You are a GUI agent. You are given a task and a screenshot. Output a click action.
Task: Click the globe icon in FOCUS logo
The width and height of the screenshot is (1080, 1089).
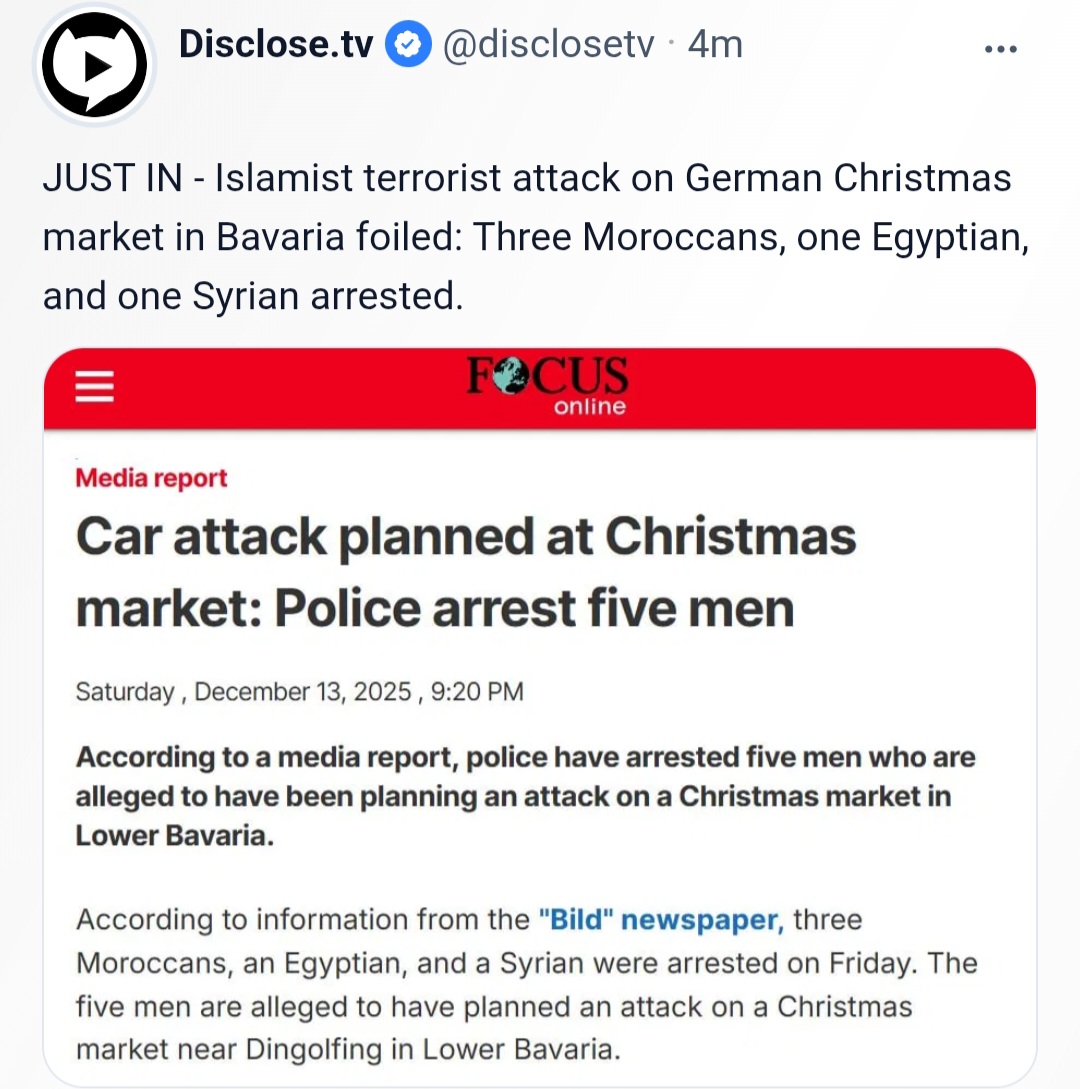click(514, 379)
